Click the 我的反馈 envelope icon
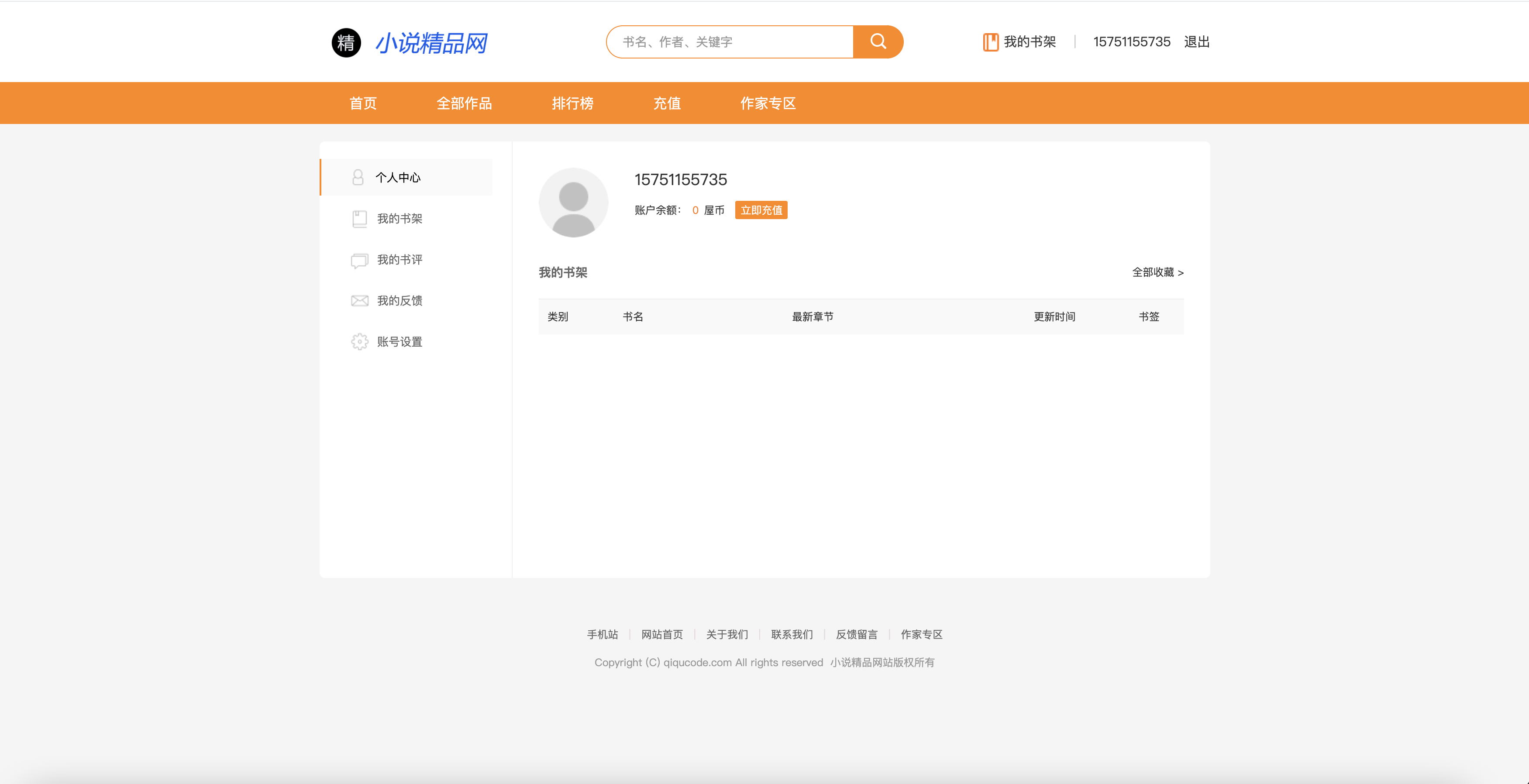This screenshot has width=1529, height=784. pos(359,301)
